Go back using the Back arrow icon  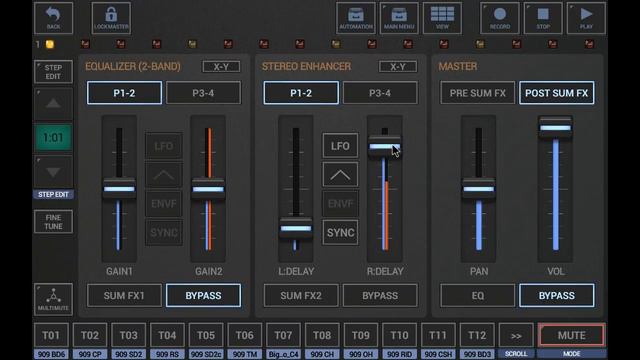(x=53, y=18)
